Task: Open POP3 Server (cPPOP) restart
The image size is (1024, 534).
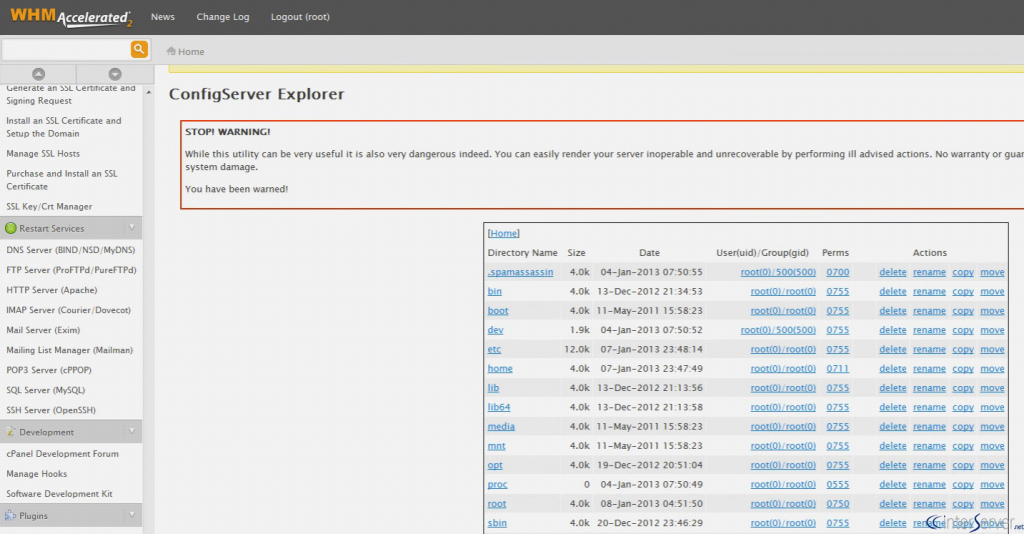Action: point(49,369)
